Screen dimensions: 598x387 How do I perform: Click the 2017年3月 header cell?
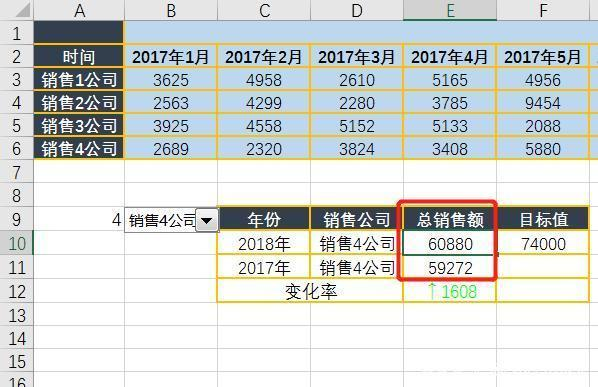pyautogui.click(x=357, y=57)
